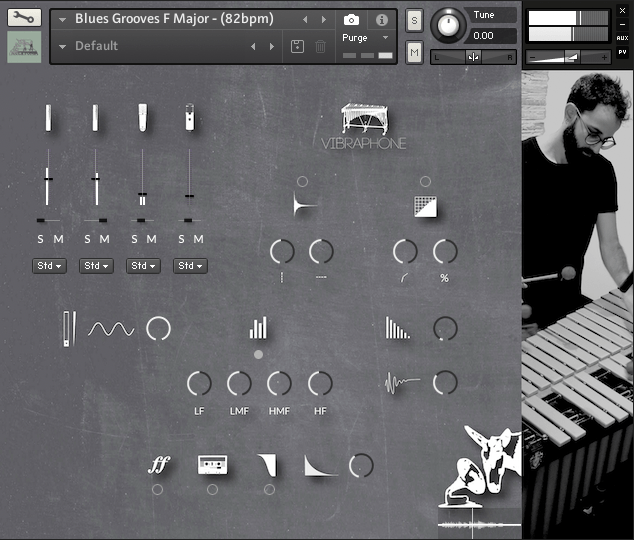Image resolution: width=634 pixels, height=540 pixels.
Task: Expand the Default preset menu arrow
Action: 62,46
